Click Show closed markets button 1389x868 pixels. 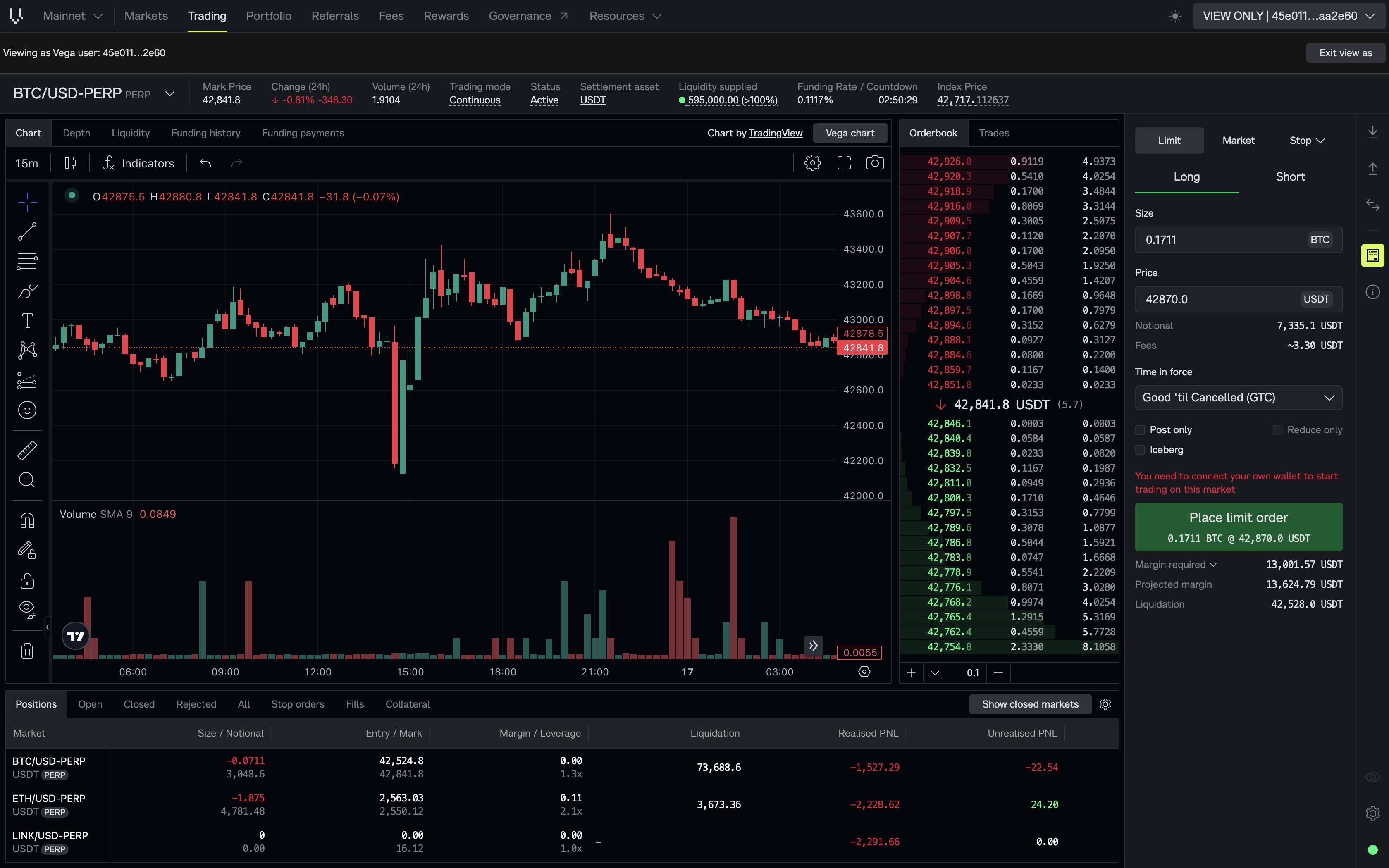(x=1030, y=704)
